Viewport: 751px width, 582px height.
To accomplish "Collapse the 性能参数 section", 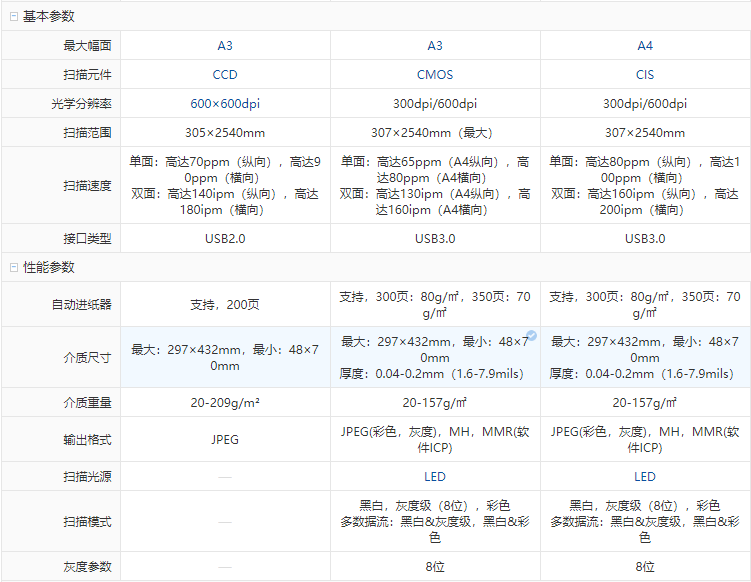I will pyautogui.click(x=14, y=267).
